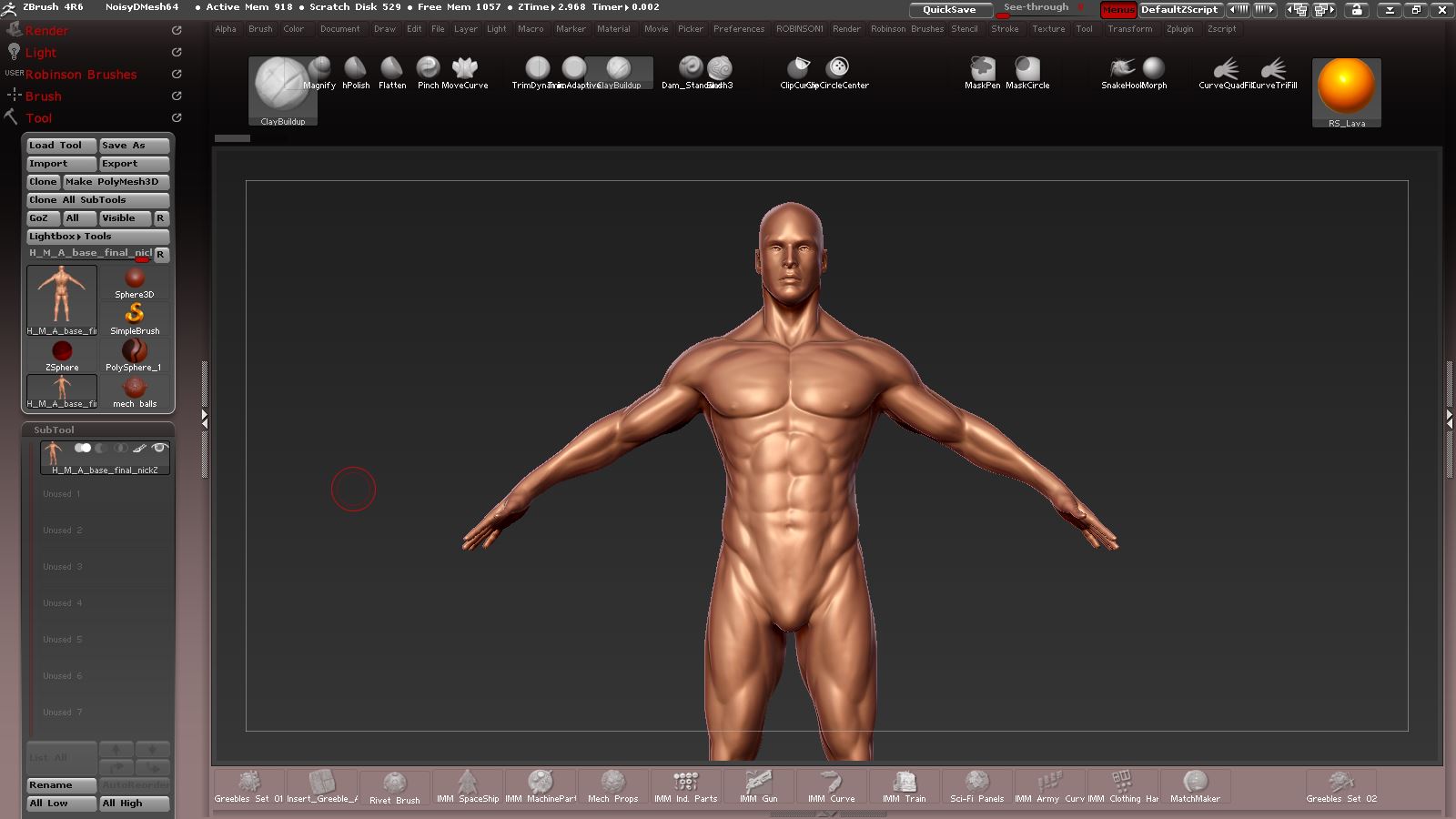
Task: Open the Stroke menu
Action: click(x=1005, y=29)
